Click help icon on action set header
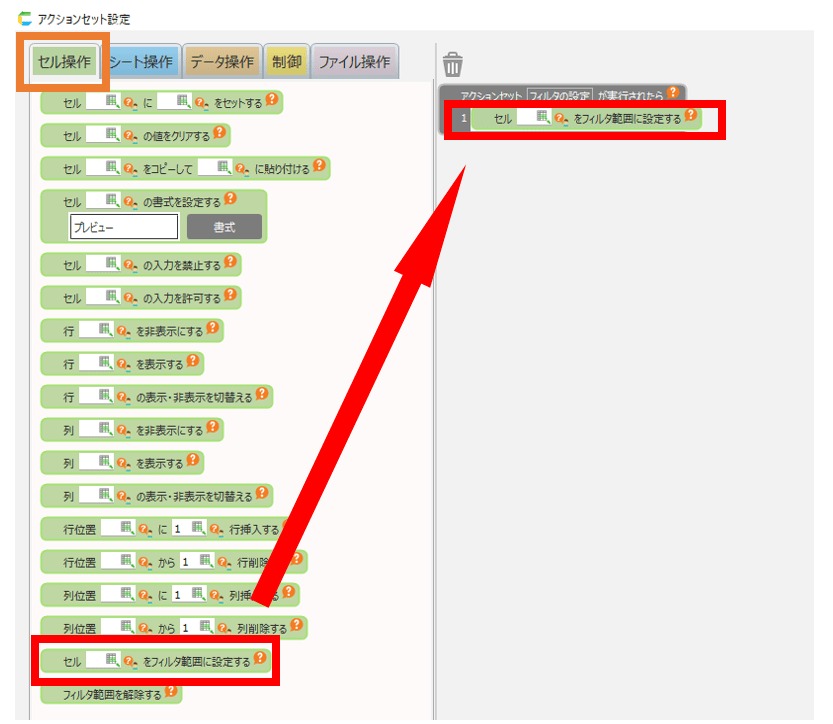Screen dimensions: 833x724 672,93
